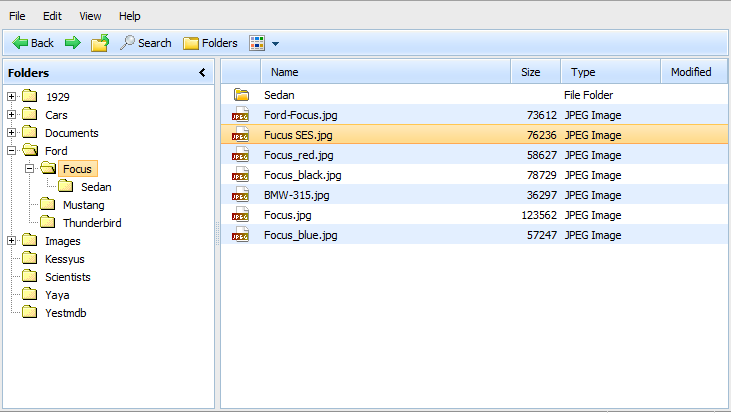The width and height of the screenshot is (731, 413).
Task: Click JPEG icon for BMW-315.jpg
Action: (241, 194)
